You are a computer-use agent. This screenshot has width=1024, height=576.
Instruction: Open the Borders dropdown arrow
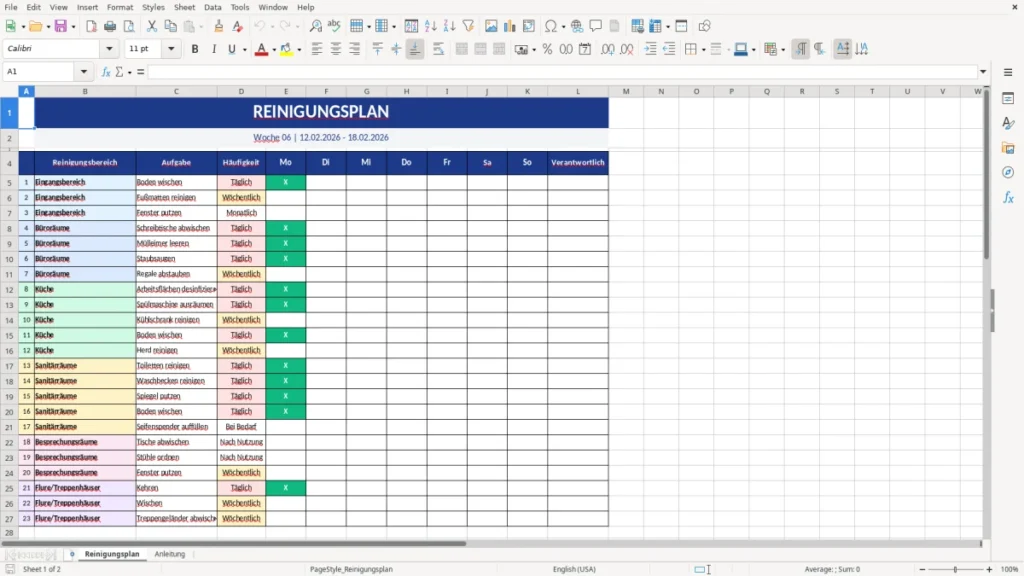tap(703, 50)
